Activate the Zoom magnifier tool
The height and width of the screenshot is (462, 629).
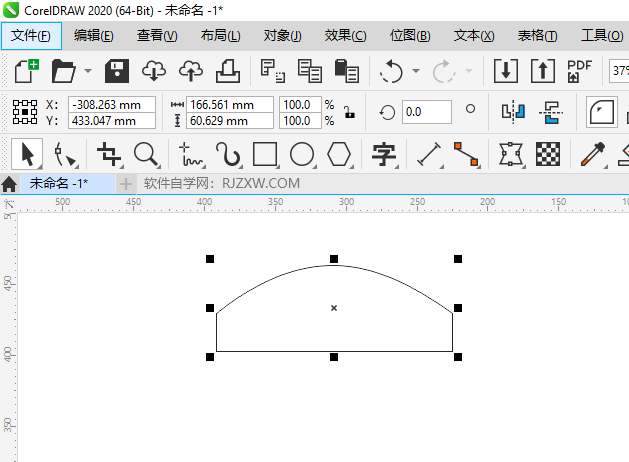pyautogui.click(x=147, y=154)
